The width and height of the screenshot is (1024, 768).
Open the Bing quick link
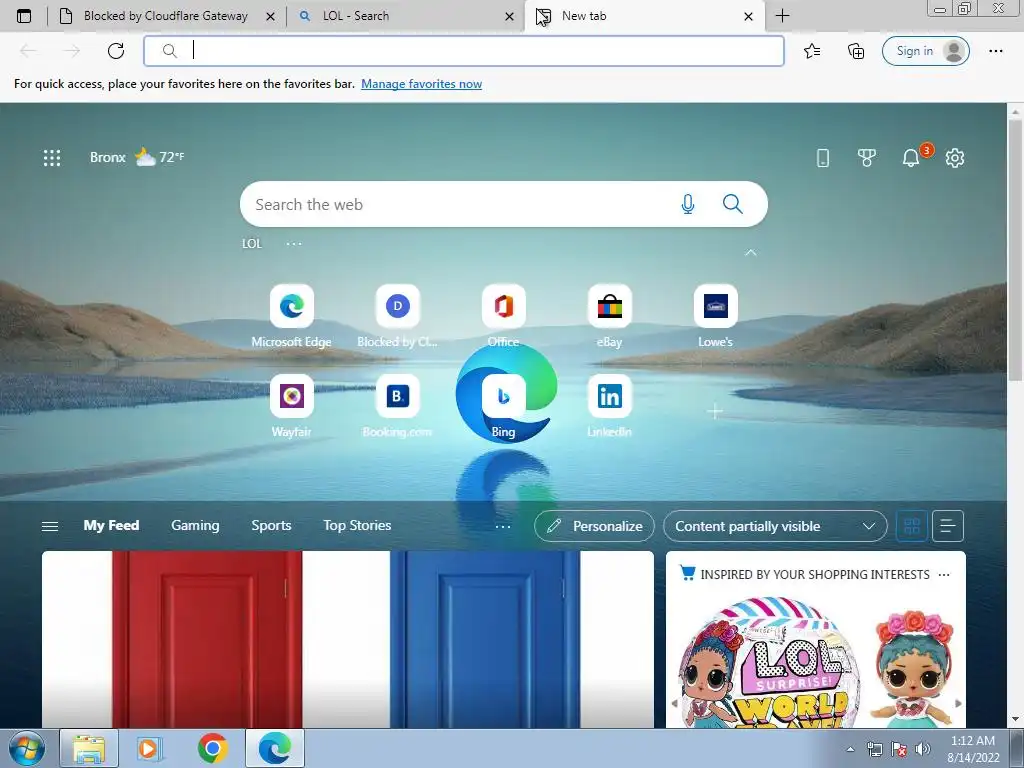coord(504,406)
